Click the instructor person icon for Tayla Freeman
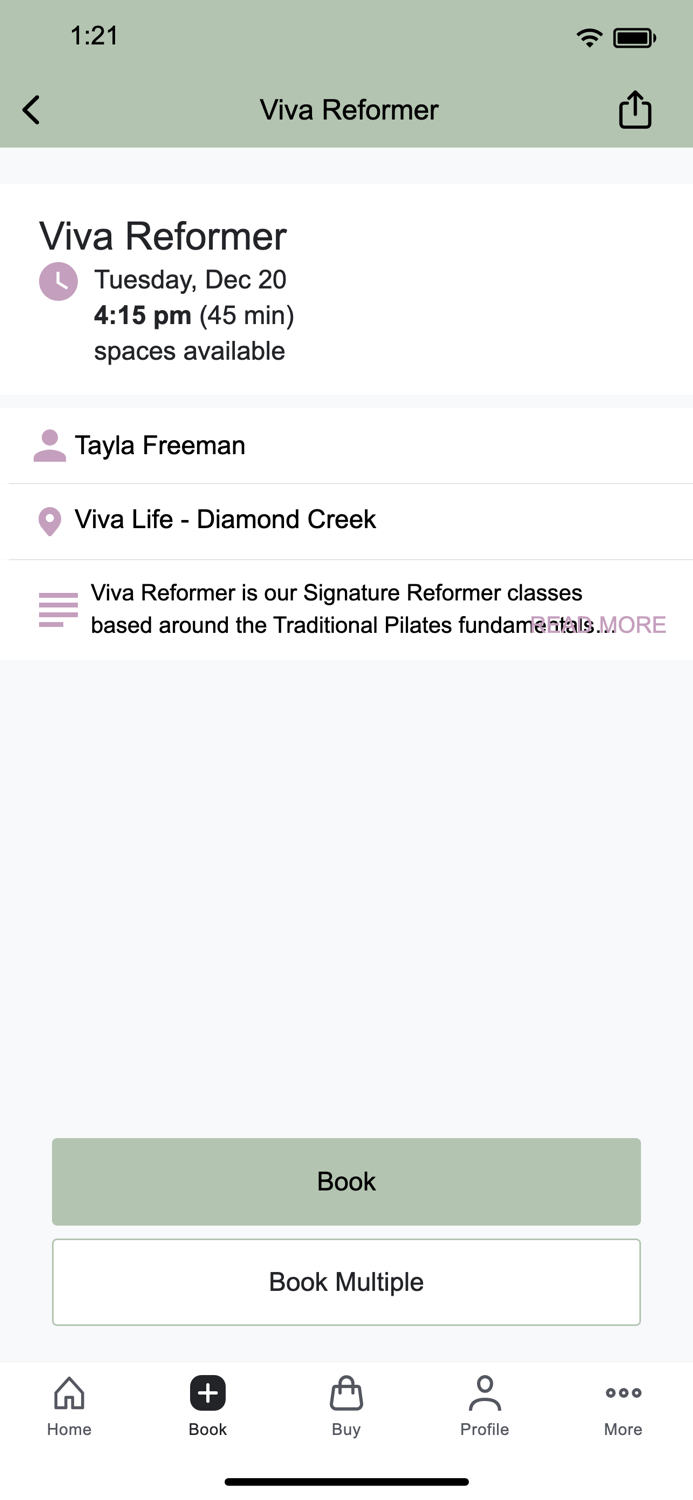 coord(48,445)
